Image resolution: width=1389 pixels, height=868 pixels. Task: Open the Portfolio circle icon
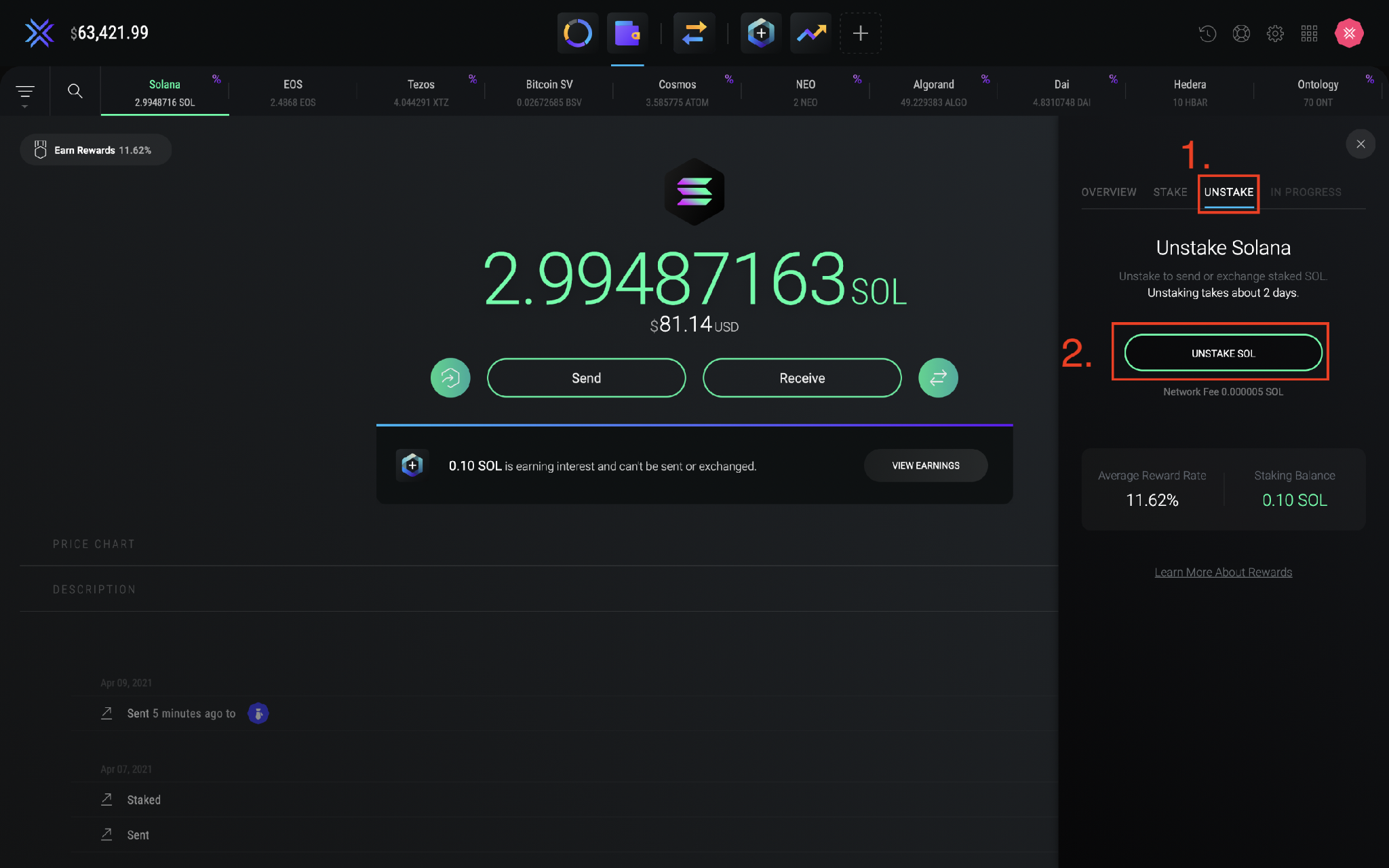578,33
